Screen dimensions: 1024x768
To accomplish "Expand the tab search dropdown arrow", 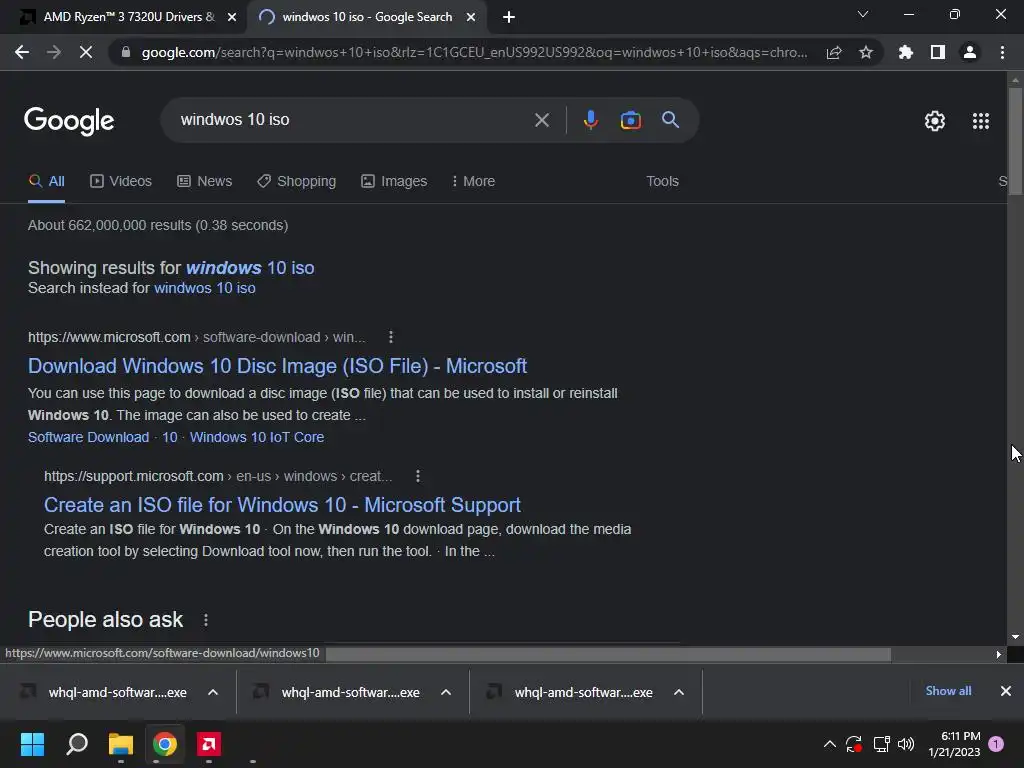I will (863, 14).
